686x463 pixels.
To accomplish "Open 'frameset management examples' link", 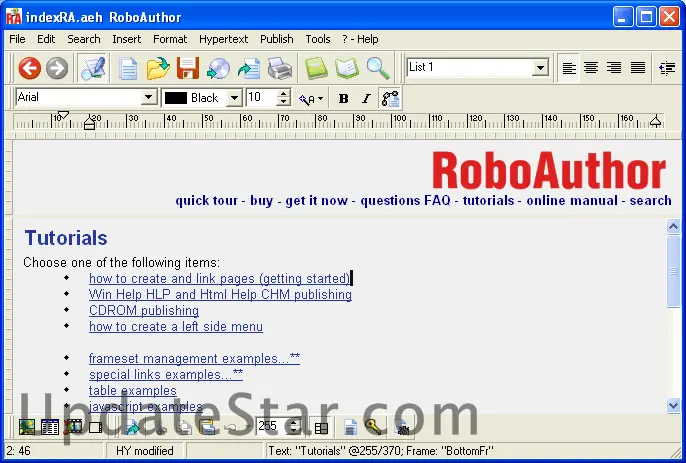I will coord(194,358).
